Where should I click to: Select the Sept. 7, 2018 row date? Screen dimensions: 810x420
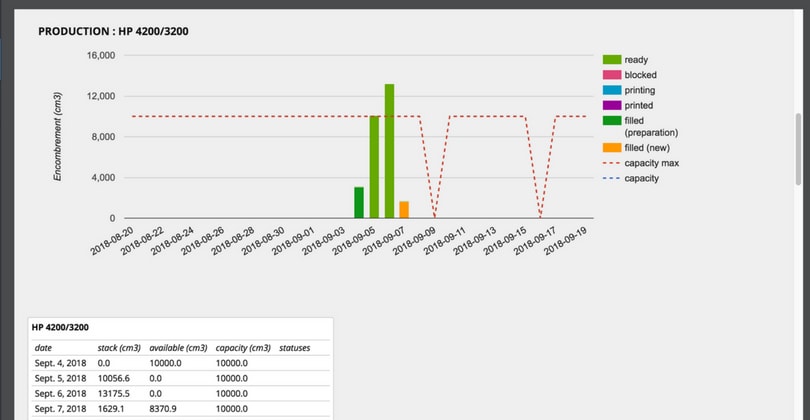click(60, 409)
